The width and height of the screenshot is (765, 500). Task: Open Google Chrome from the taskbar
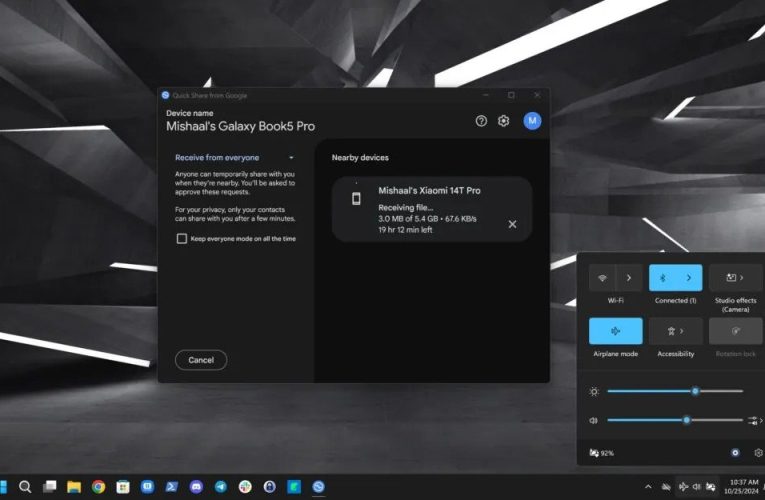(x=99, y=486)
